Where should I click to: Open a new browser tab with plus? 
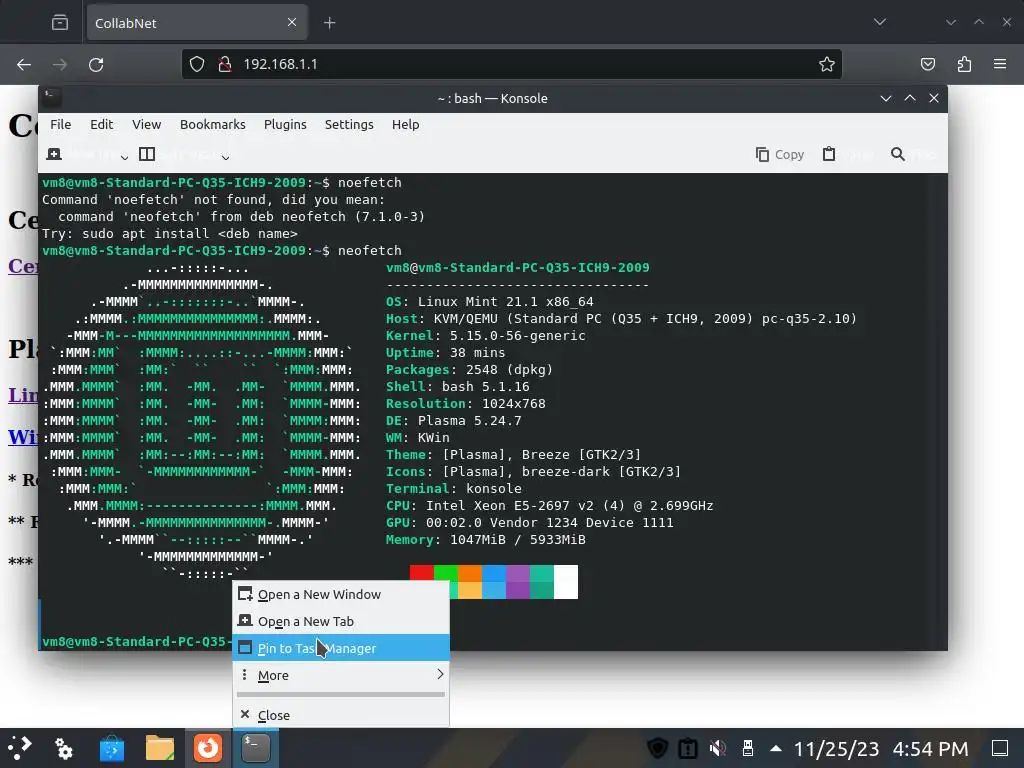[330, 23]
